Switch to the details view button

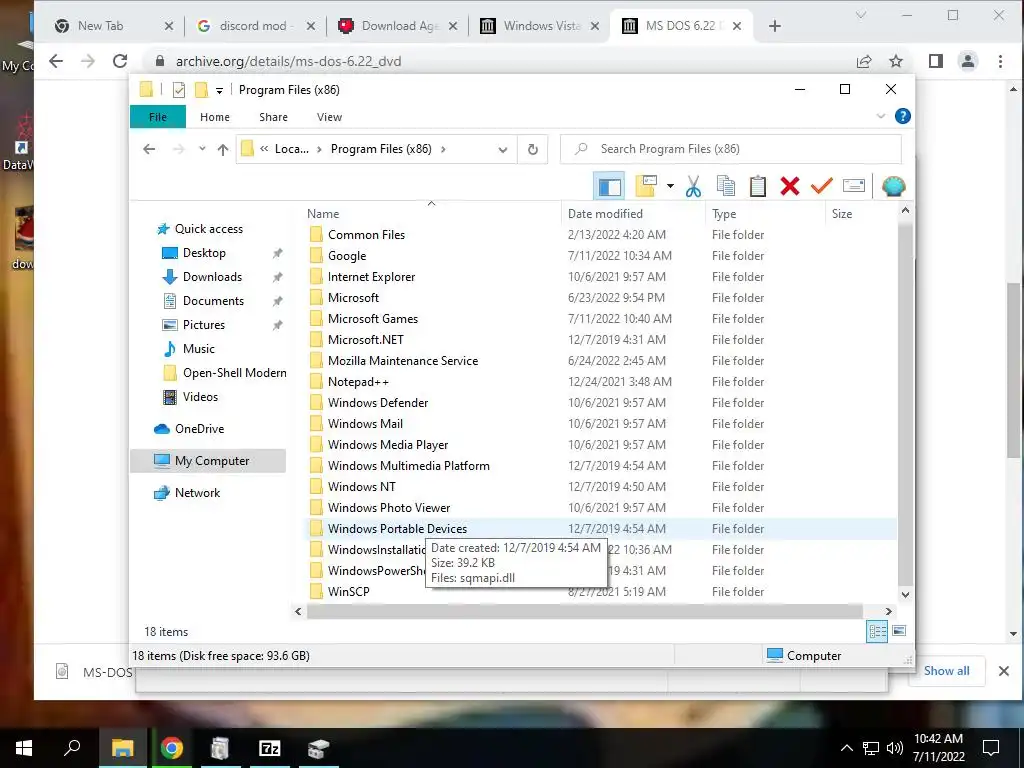(x=876, y=631)
